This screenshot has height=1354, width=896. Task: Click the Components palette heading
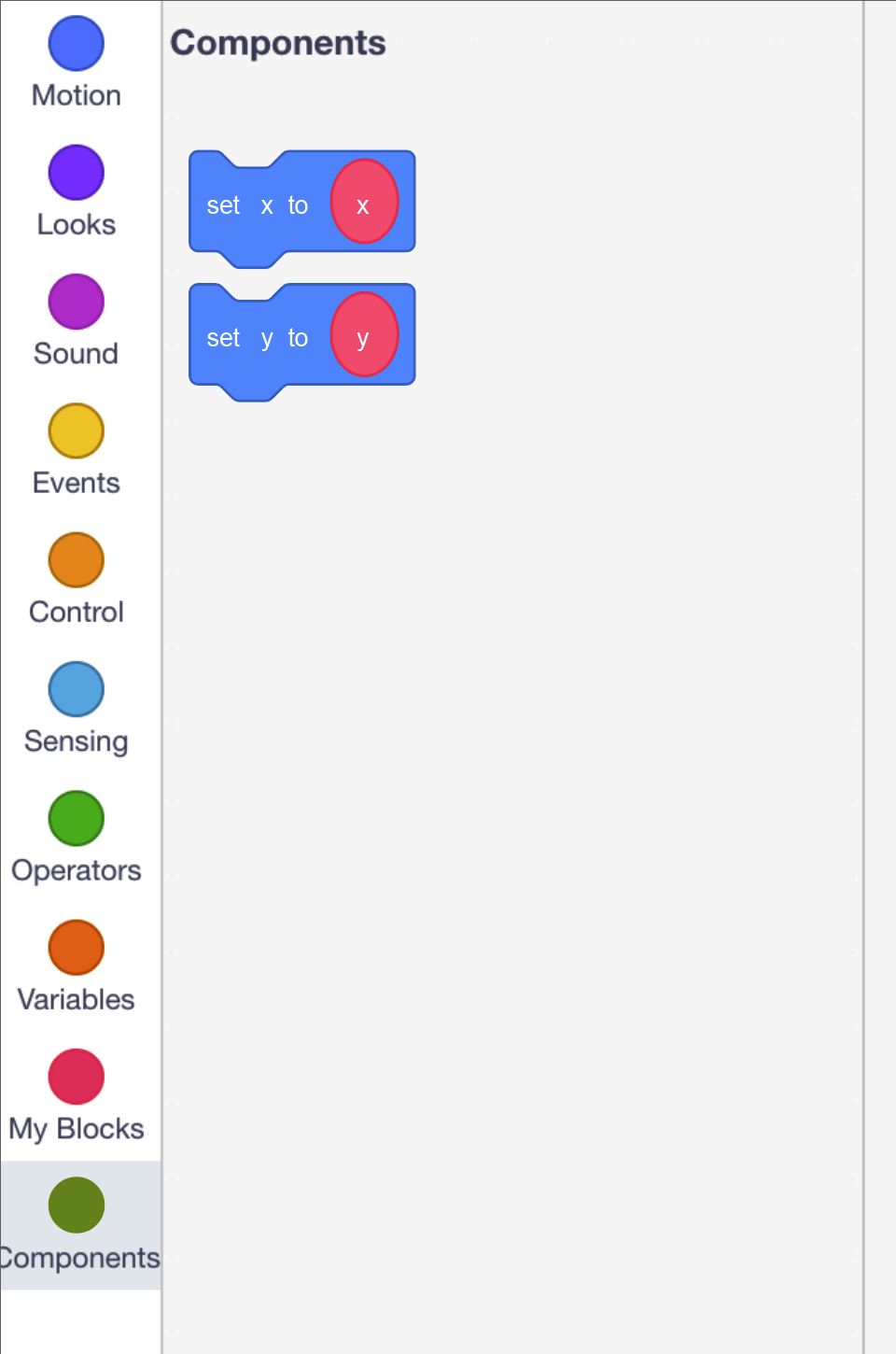click(x=278, y=43)
